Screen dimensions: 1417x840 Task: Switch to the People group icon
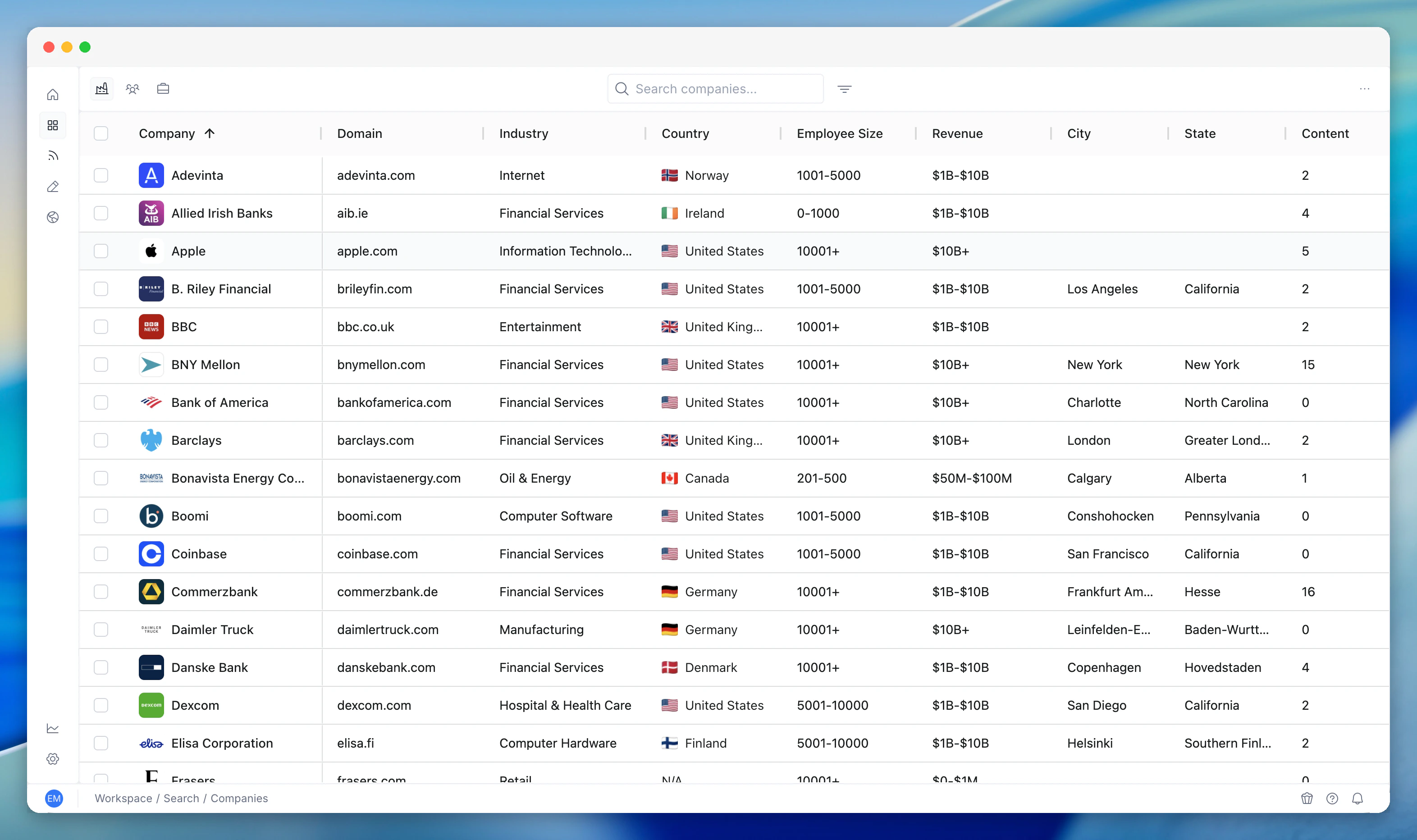(x=133, y=89)
